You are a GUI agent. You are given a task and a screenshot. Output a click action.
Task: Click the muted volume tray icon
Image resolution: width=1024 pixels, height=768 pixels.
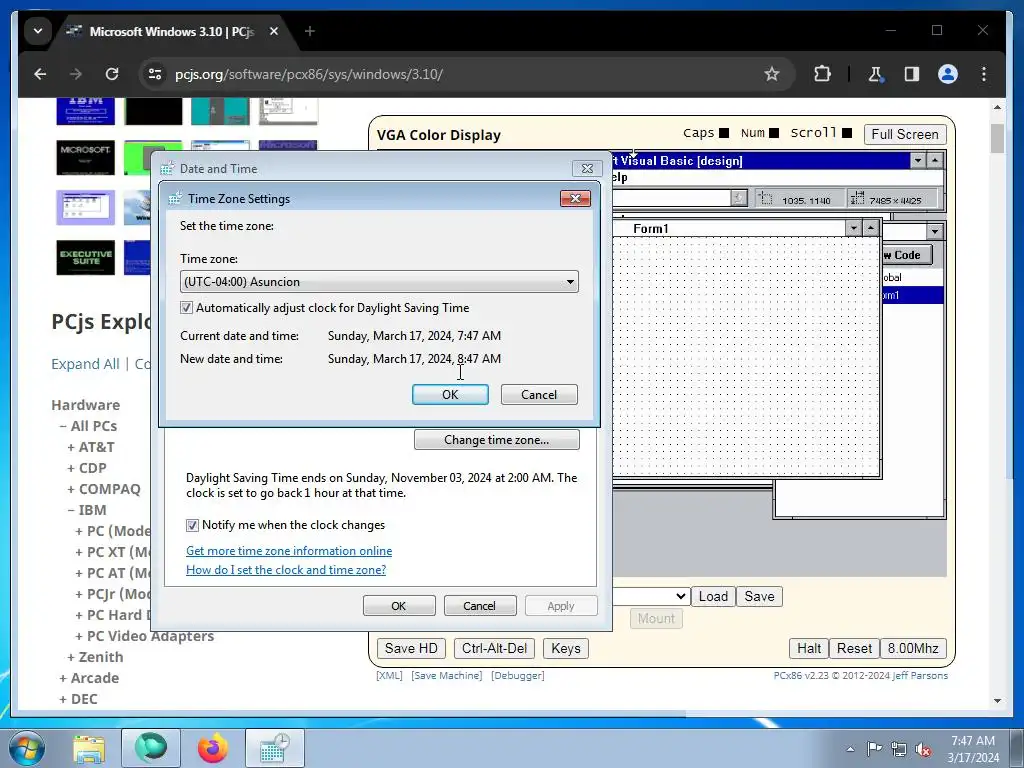click(x=923, y=750)
